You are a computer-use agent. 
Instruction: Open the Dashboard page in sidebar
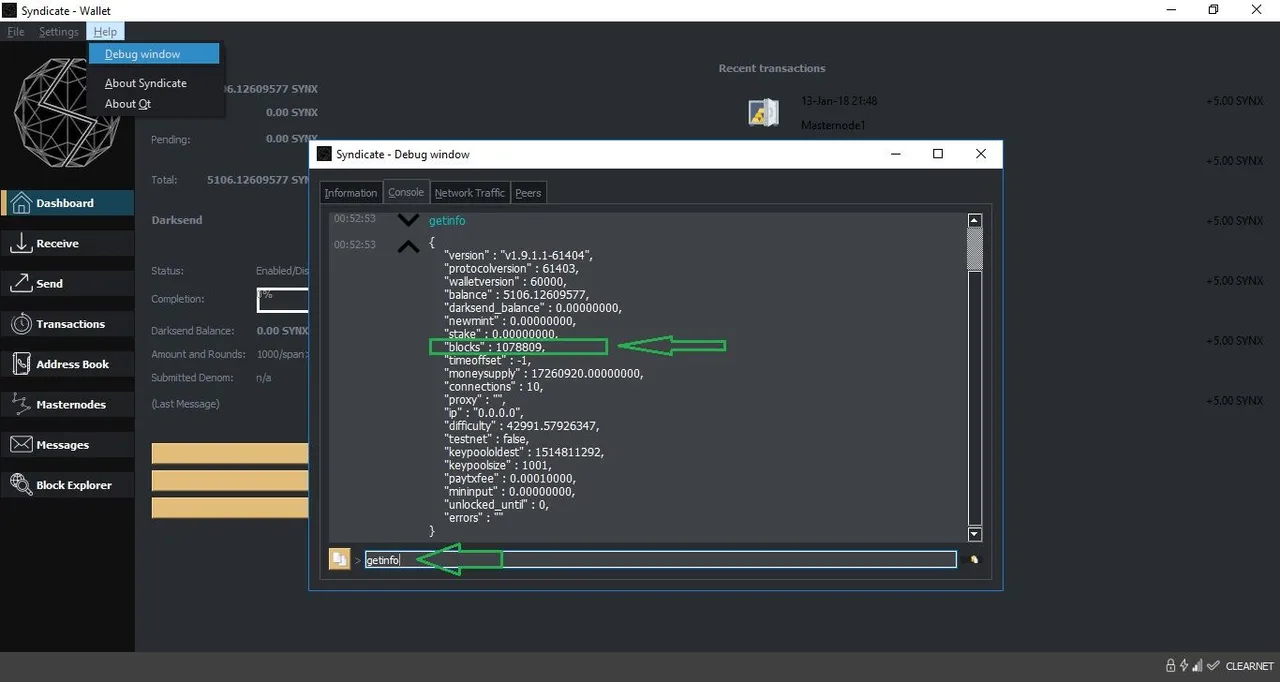coord(67,203)
